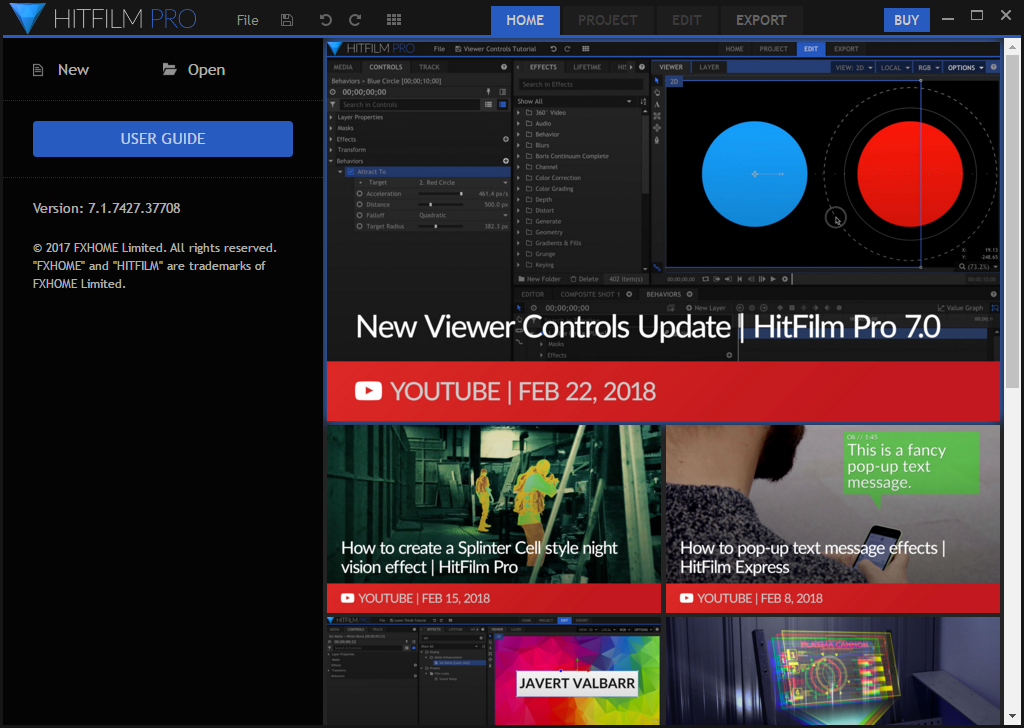Click the blue BUY button

(x=906, y=20)
